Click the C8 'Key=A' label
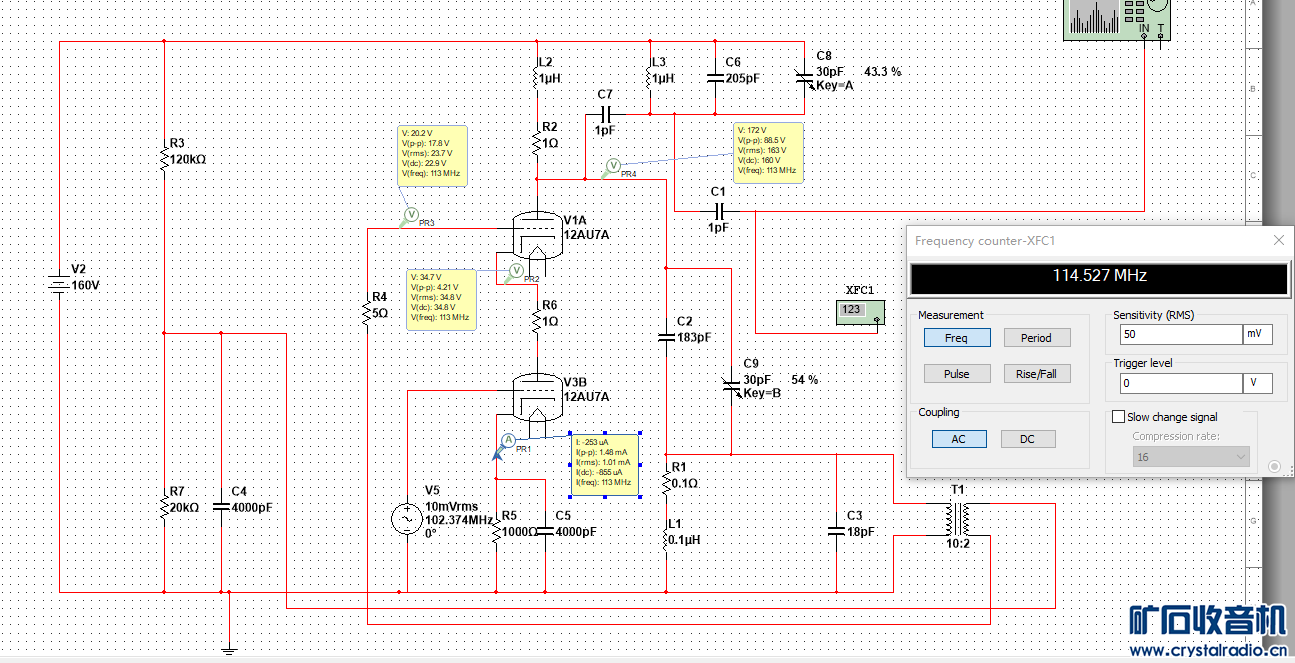Screen dimensions: 1295x663 (835, 86)
